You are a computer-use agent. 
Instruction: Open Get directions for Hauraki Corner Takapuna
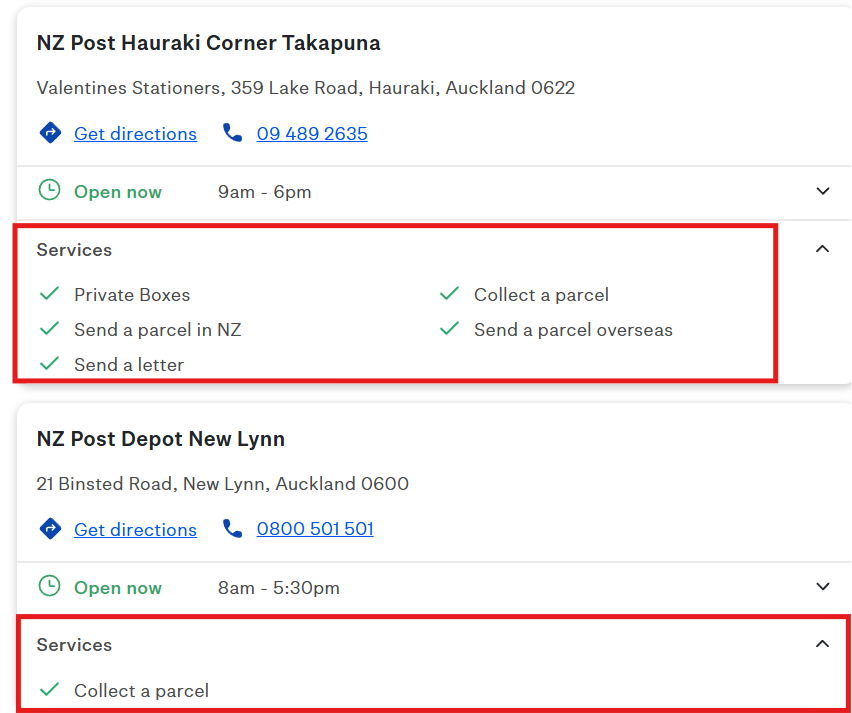(x=135, y=134)
